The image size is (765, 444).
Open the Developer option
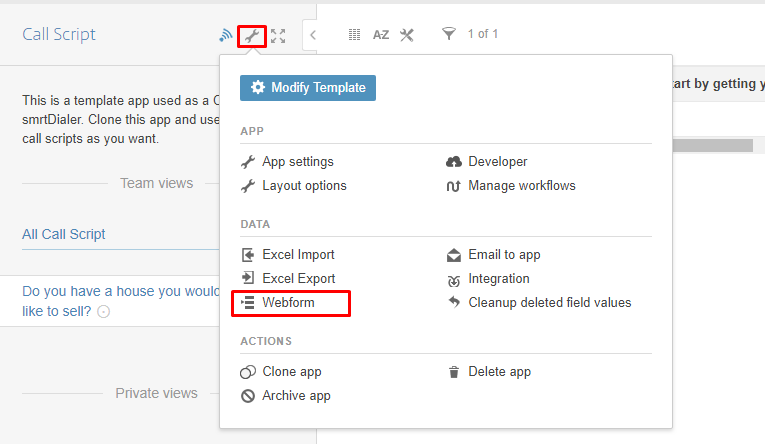[497, 161]
